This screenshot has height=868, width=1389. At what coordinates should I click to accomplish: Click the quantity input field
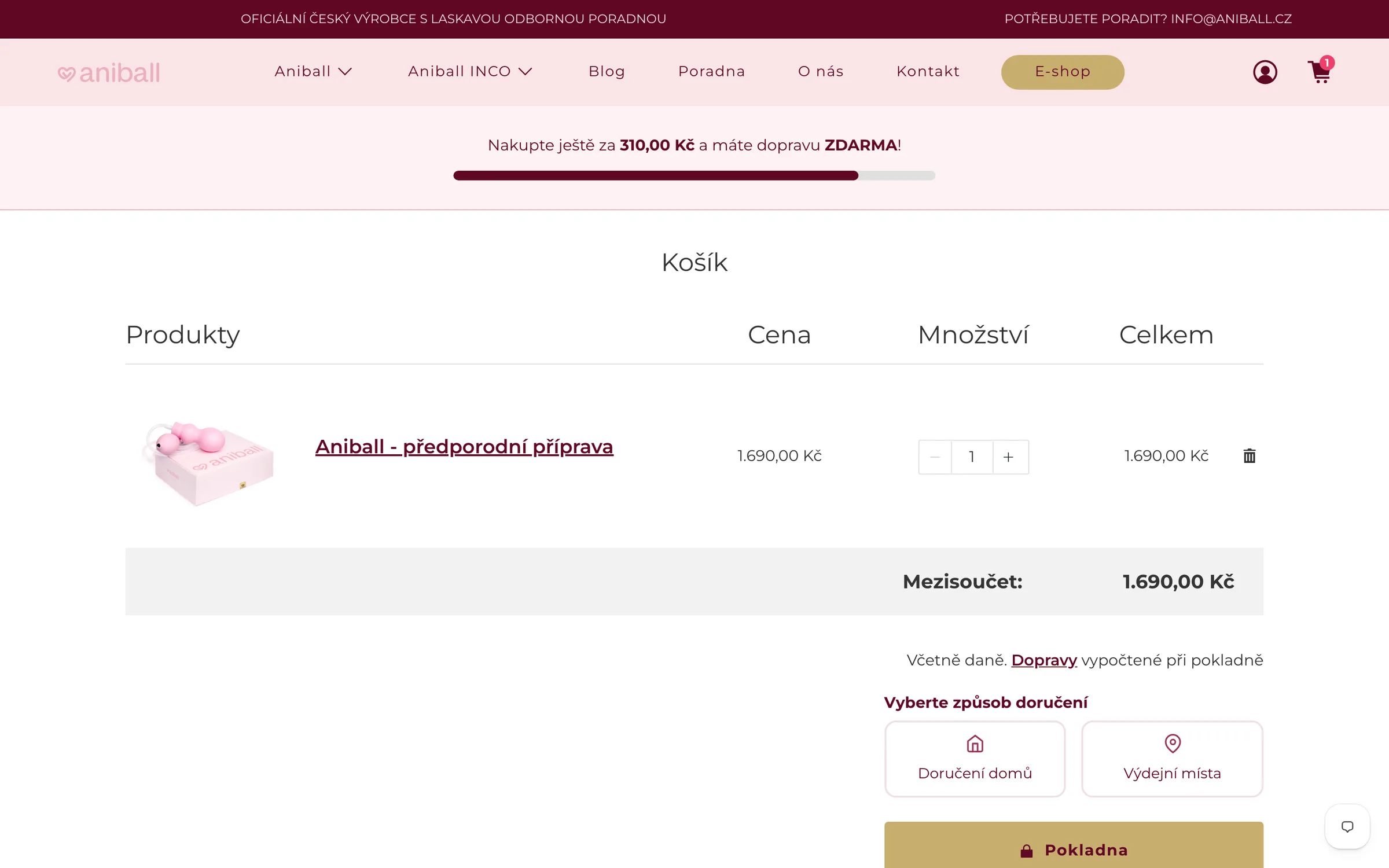pyautogui.click(x=972, y=457)
